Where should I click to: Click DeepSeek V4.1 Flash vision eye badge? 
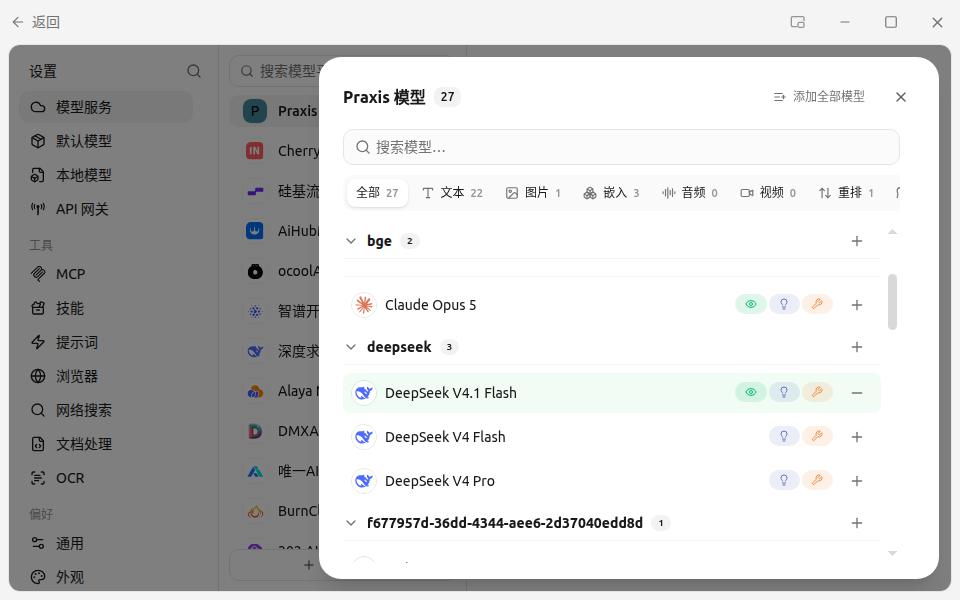click(751, 392)
